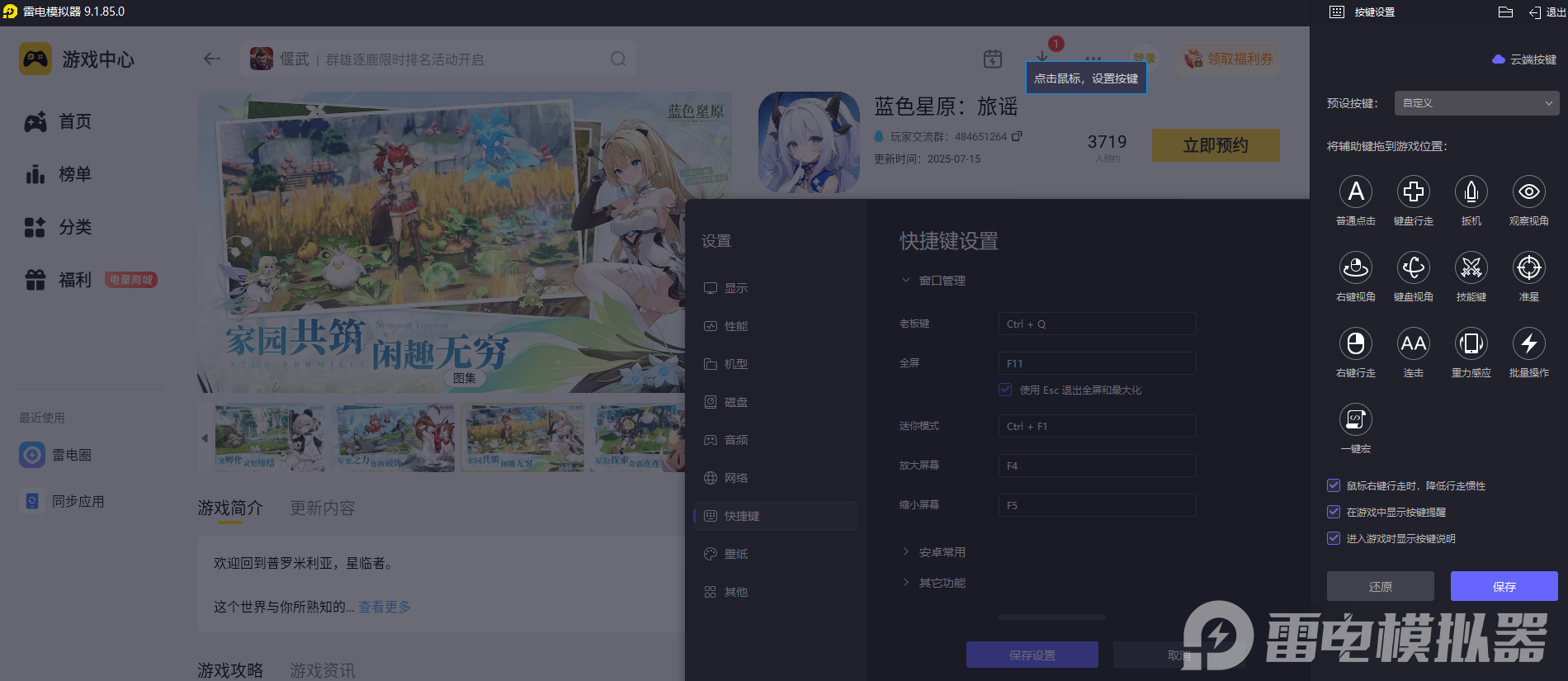Click the 蓝色星原 game avatar icon

pyautogui.click(x=809, y=142)
